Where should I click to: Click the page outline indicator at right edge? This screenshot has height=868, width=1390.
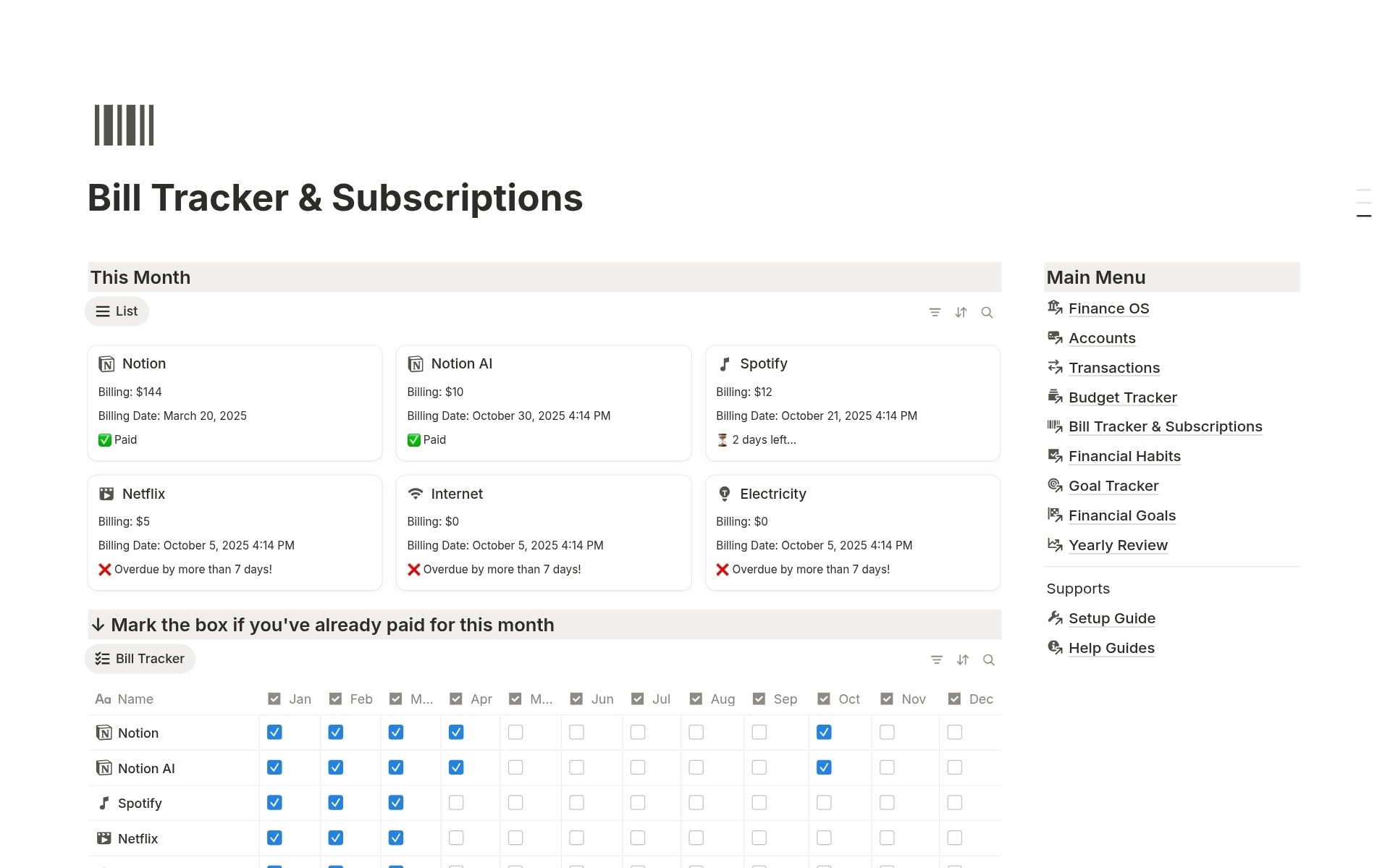click(x=1363, y=203)
